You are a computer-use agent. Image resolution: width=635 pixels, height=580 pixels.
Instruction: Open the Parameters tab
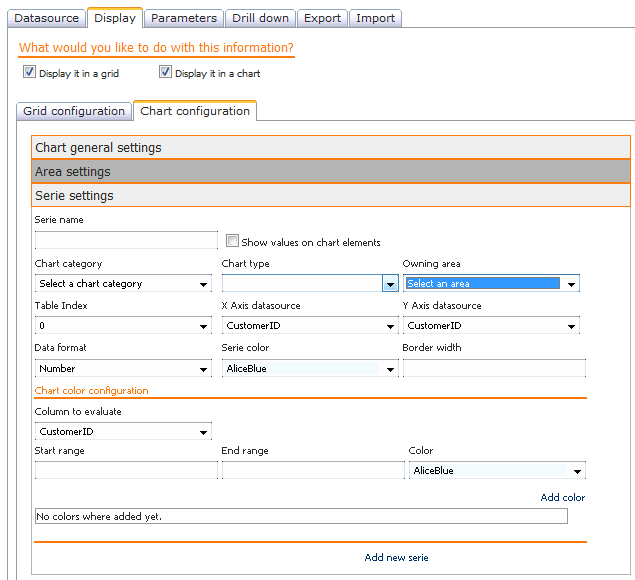pos(183,18)
